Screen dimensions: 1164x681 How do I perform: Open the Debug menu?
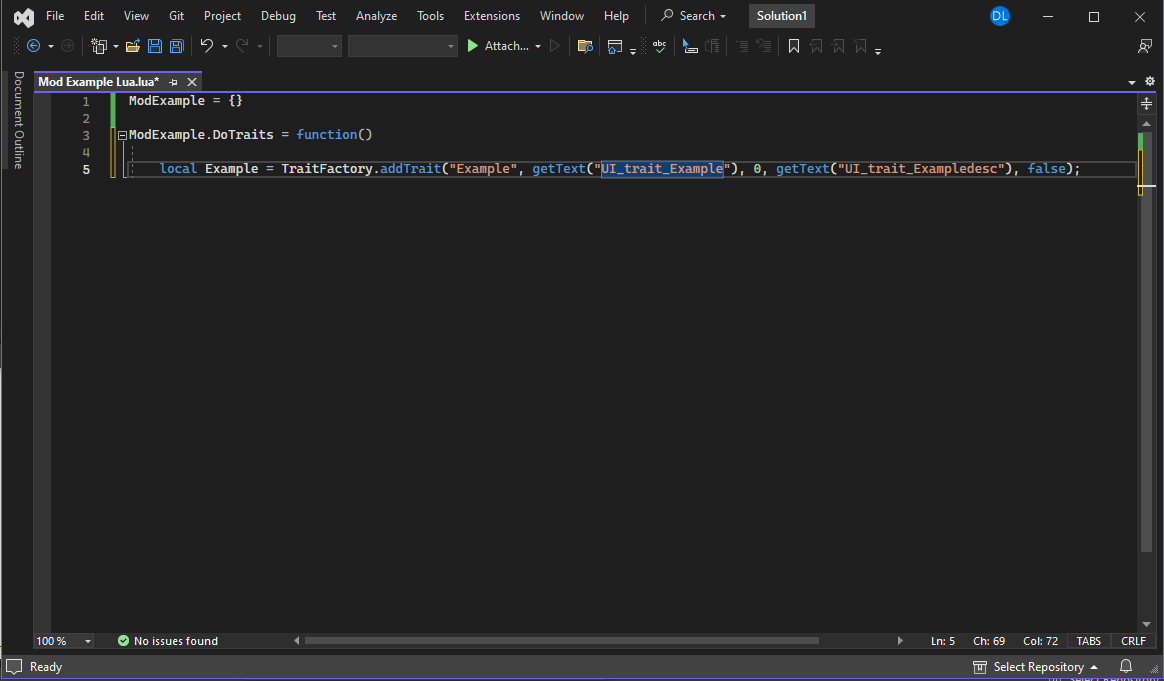pos(278,16)
